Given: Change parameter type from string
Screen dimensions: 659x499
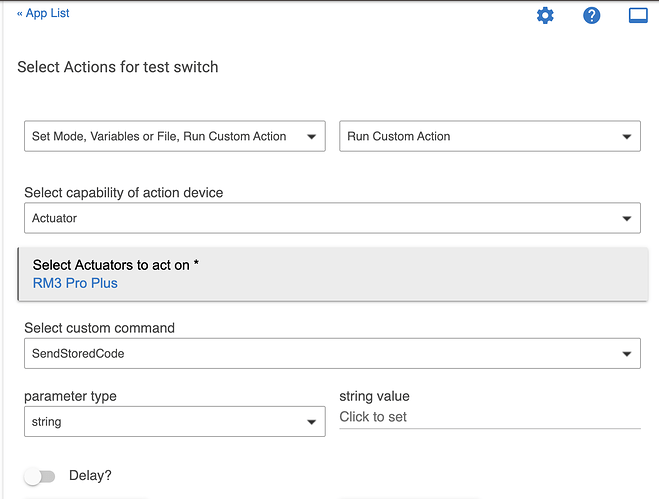Looking at the screenshot, I should pyautogui.click(x=160, y=422).
